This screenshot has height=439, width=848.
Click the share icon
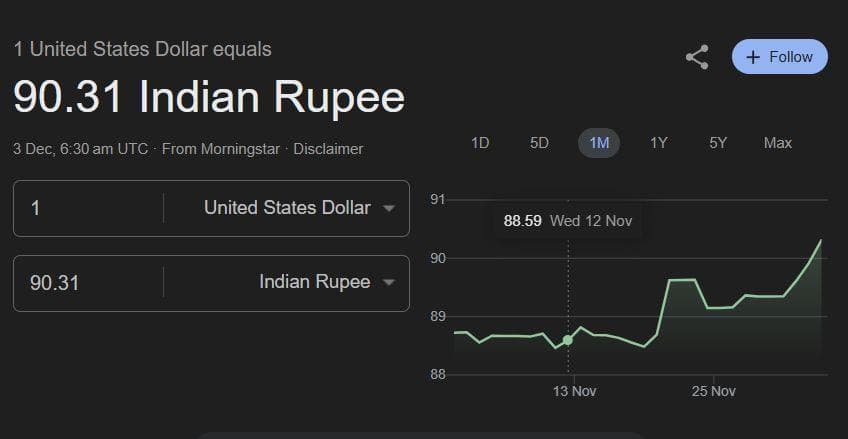[697, 57]
